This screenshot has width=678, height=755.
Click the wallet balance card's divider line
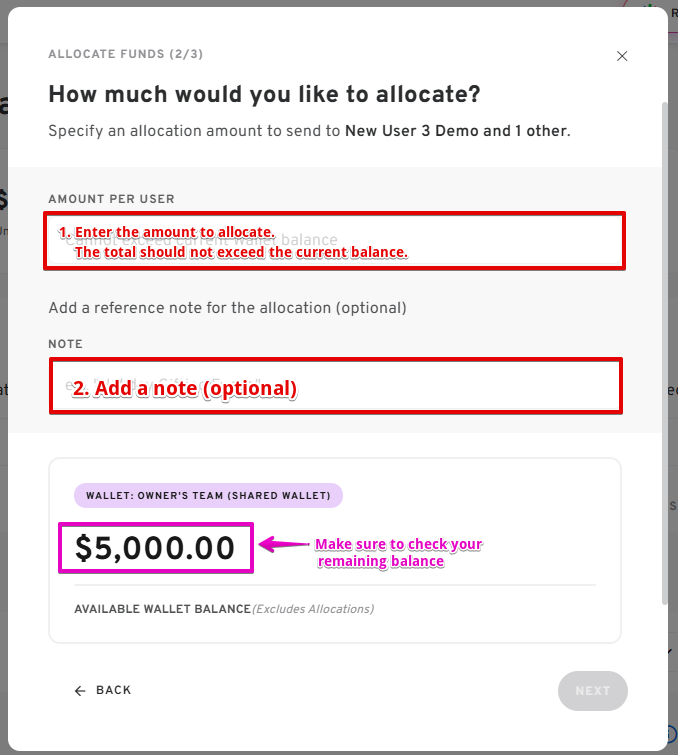pos(334,585)
